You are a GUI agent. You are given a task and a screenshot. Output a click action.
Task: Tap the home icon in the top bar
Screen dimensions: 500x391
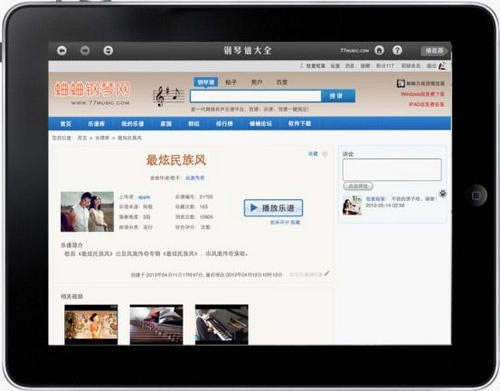pos(379,50)
